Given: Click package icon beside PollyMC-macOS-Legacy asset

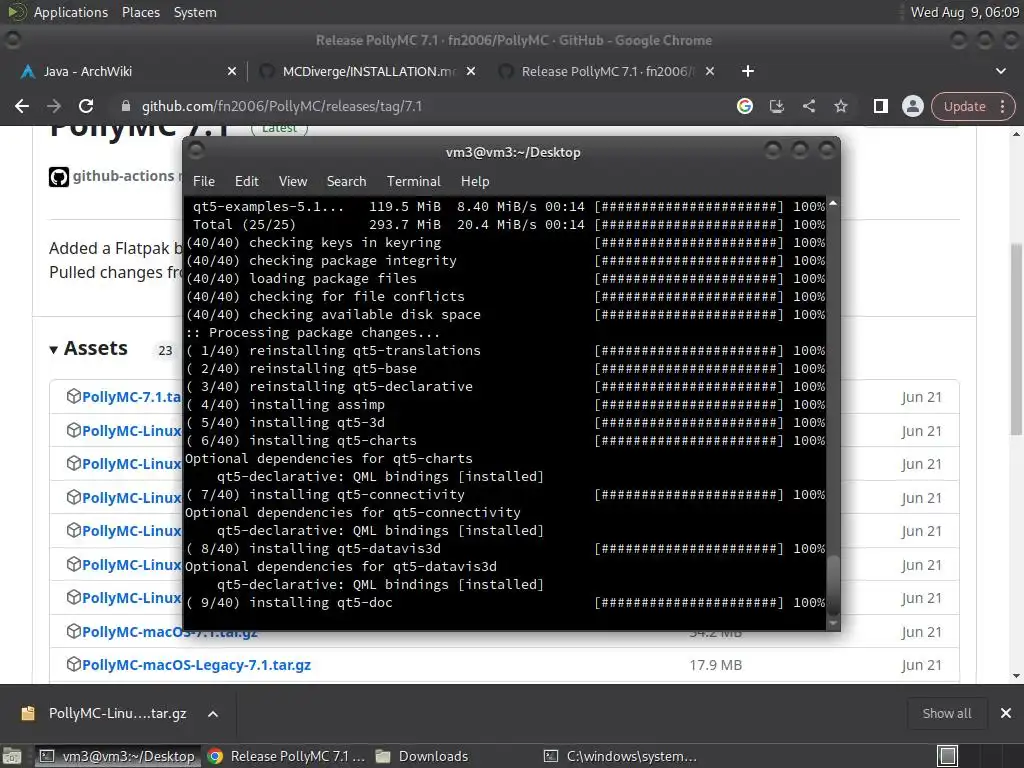Looking at the screenshot, I should pos(73,664).
